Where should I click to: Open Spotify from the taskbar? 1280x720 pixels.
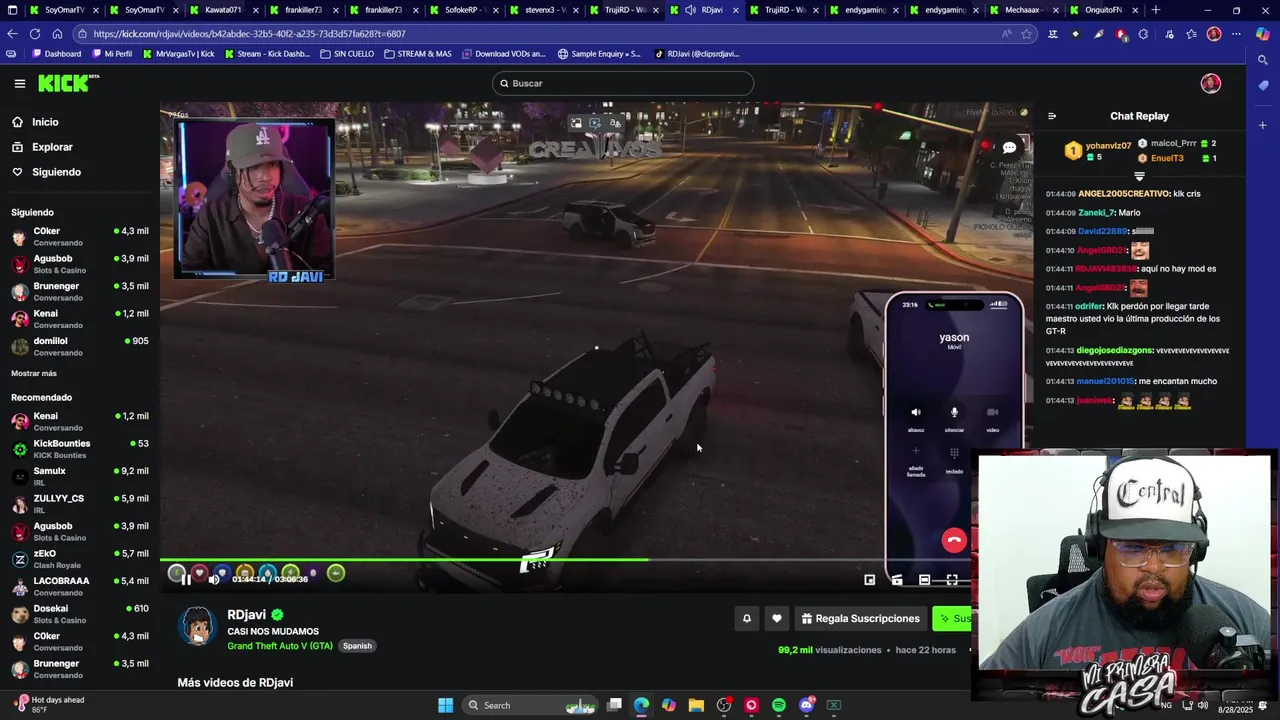click(779, 705)
